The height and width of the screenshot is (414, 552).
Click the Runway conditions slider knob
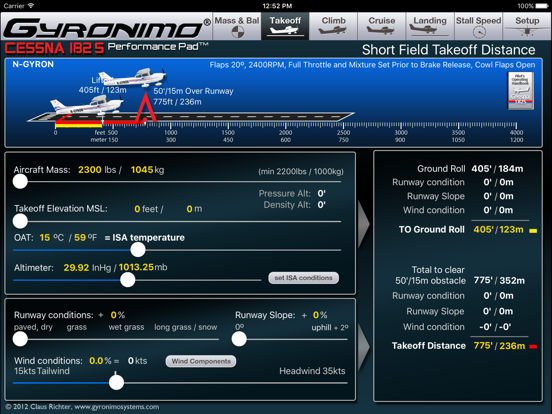pos(20,339)
